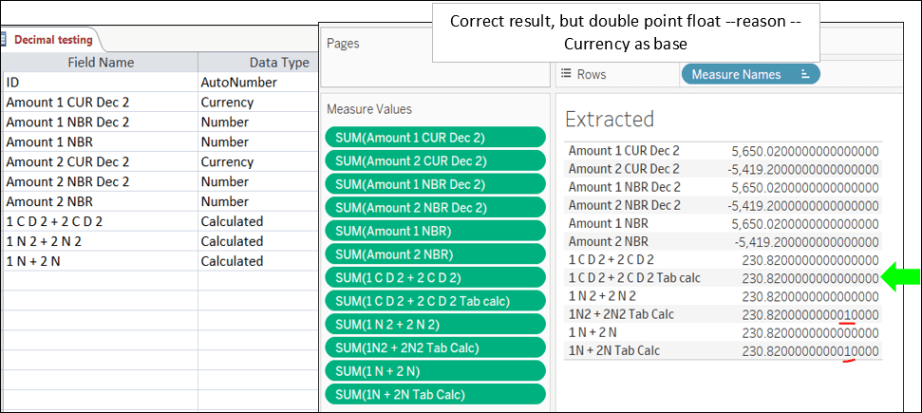Click Amount 1 CUR Dec 2 row label in view
Image resolution: width=922 pixels, height=413 pixels.
(624, 150)
